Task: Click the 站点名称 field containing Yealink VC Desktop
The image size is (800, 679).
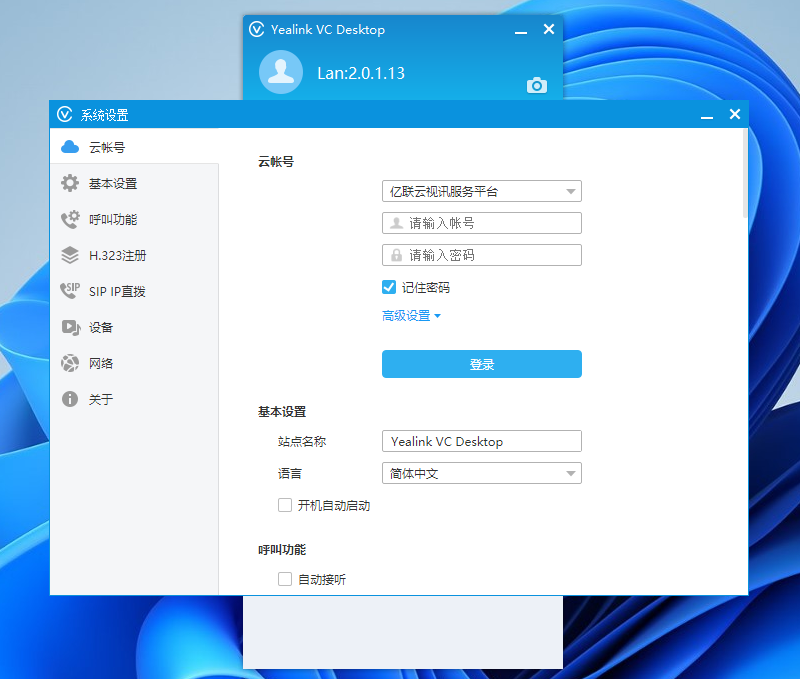Action: point(482,441)
